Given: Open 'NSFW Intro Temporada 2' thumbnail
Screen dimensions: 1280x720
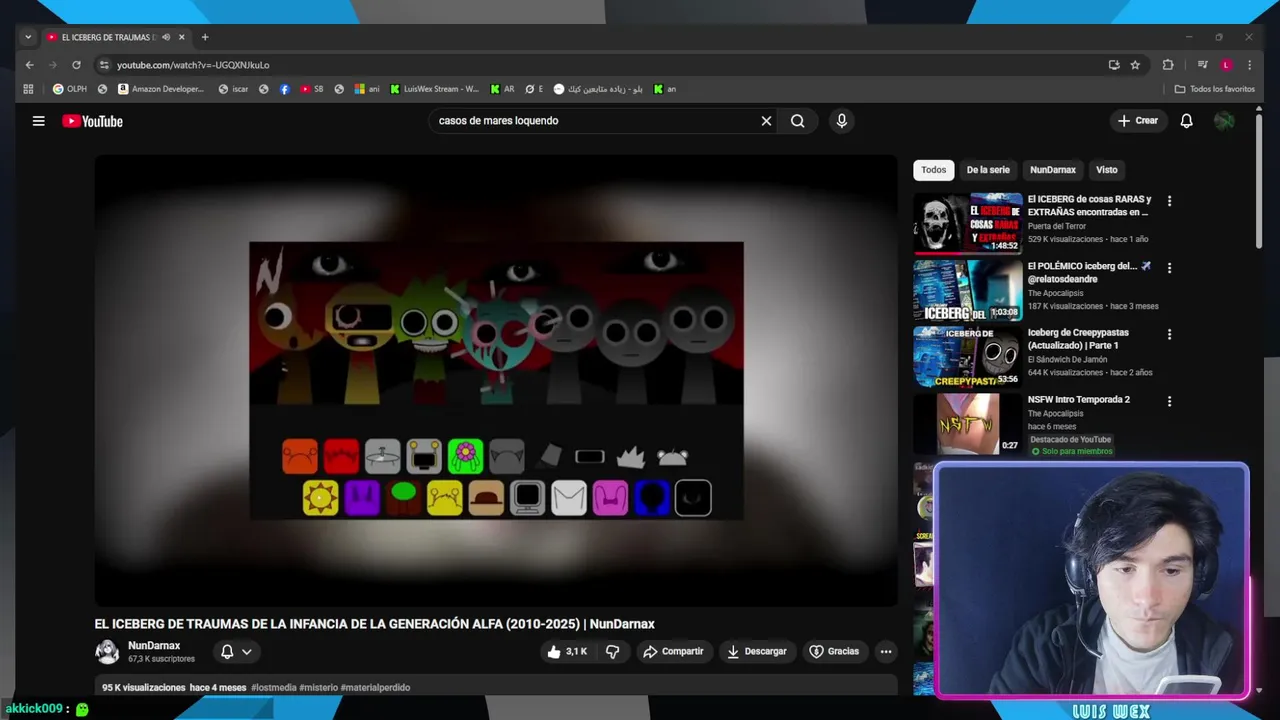Looking at the screenshot, I should (x=968, y=423).
